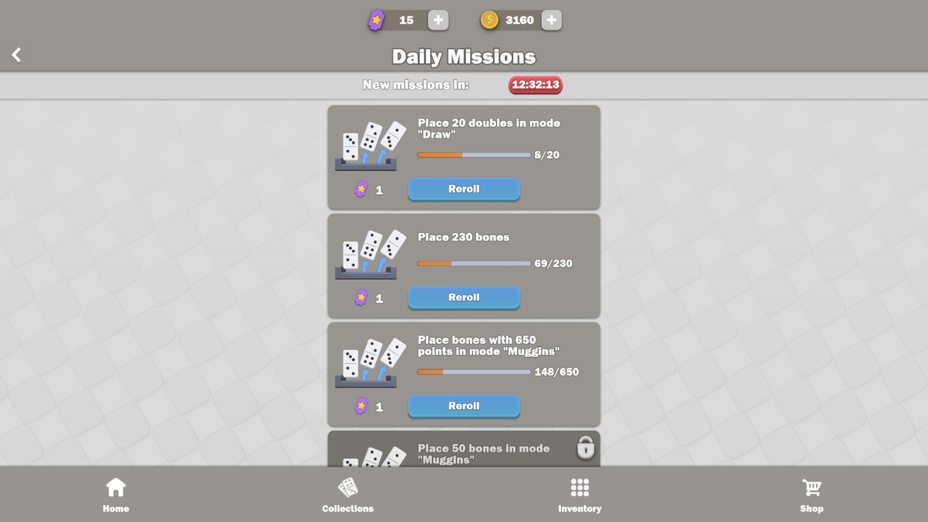The image size is (928, 522).
Task: Tap the lock icon on the locked mission
Action: click(x=585, y=447)
